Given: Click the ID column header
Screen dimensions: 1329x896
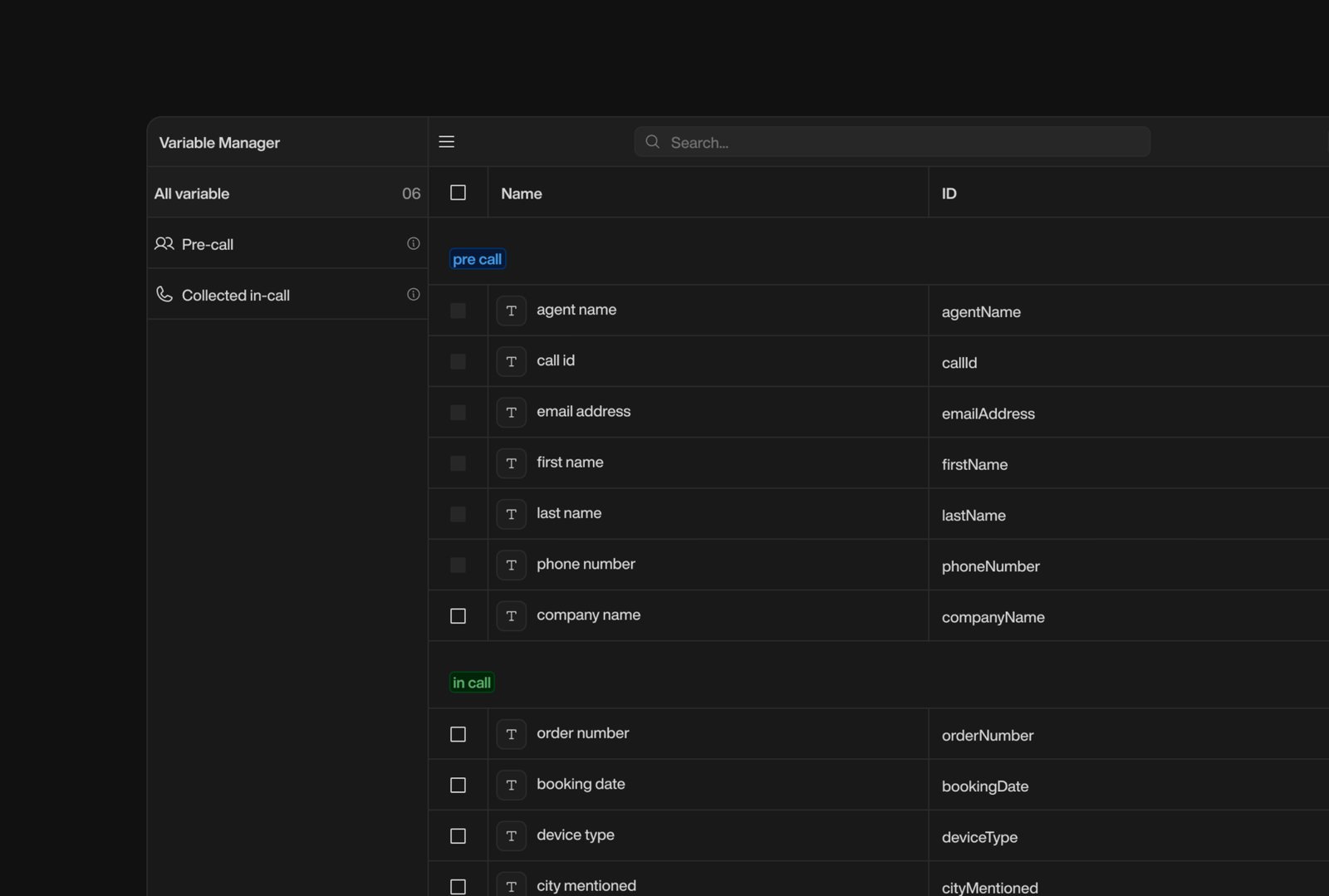Looking at the screenshot, I should coord(949,193).
